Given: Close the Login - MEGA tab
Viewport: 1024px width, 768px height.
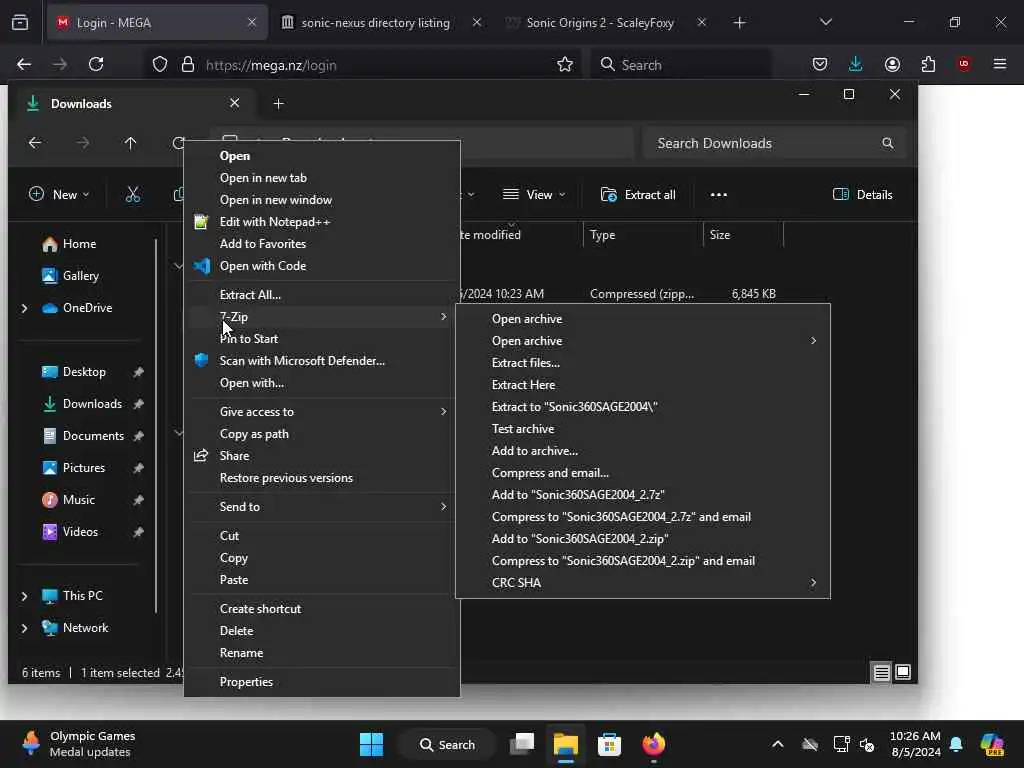Looking at the screenshot, I should (x=251, y=22).
